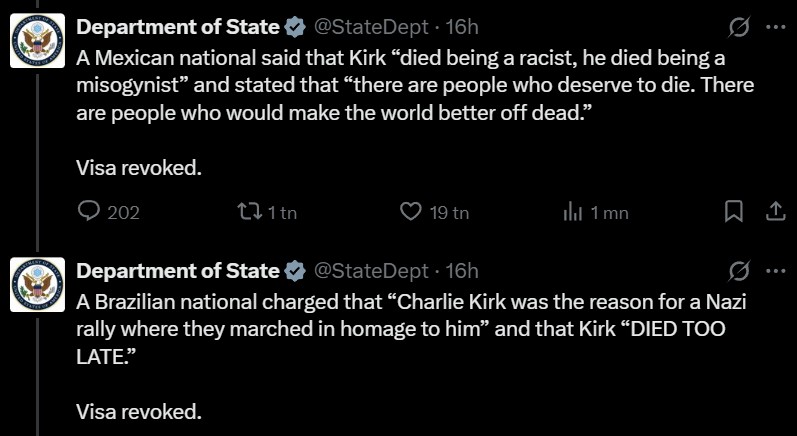Screen dimensions: 797x436
Task: Open the 16h timestamp of first tweet
Action: point(462,26)
